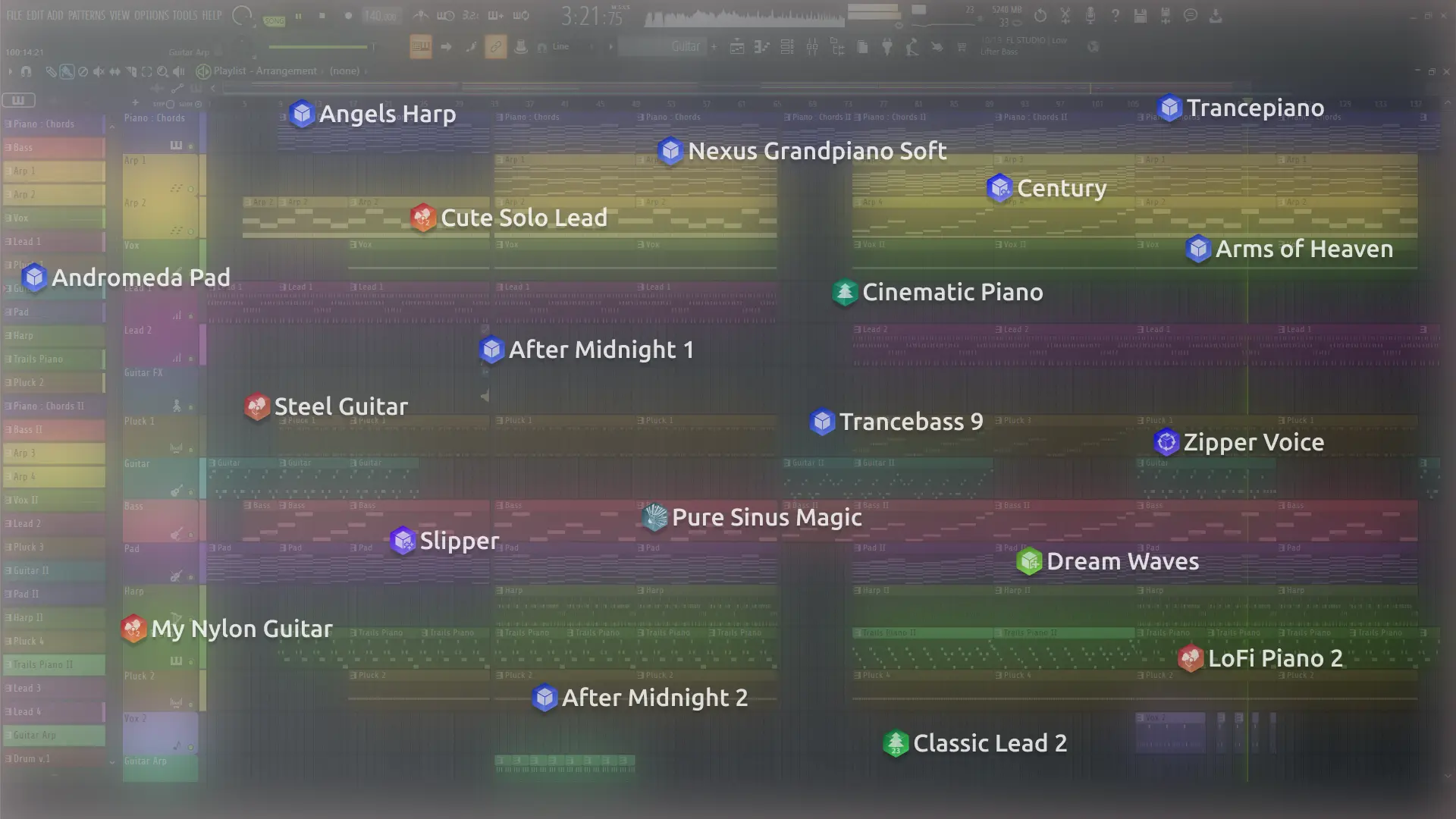
Task: Open the (none) breadcrumb in playlist title
Action: (344, 71)
